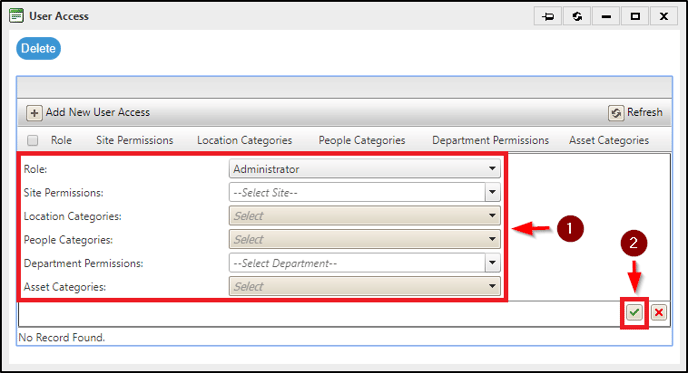Open the People Categories Select dropdown

tap(365, 240)
